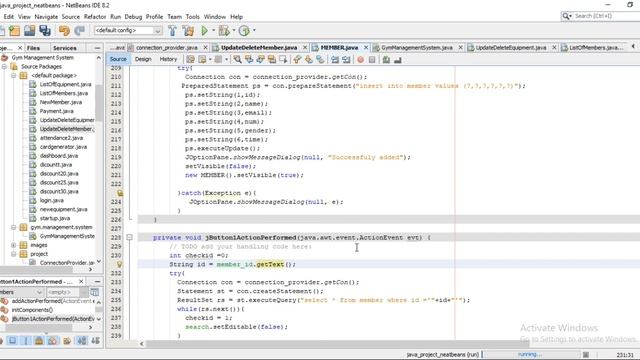Toggle Sort by Name in Navigator
This screenshot has height=360, width=640.
coord(82,340)
